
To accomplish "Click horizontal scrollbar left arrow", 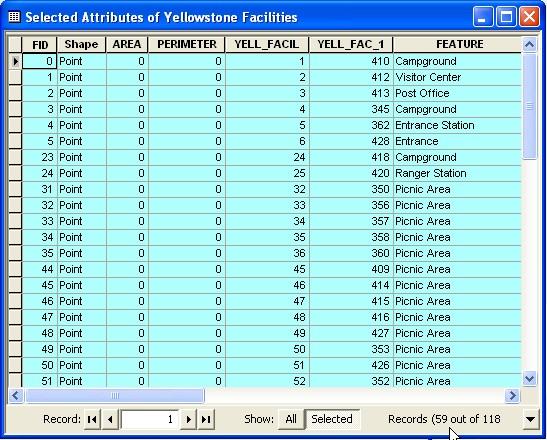I will point(16,395).
